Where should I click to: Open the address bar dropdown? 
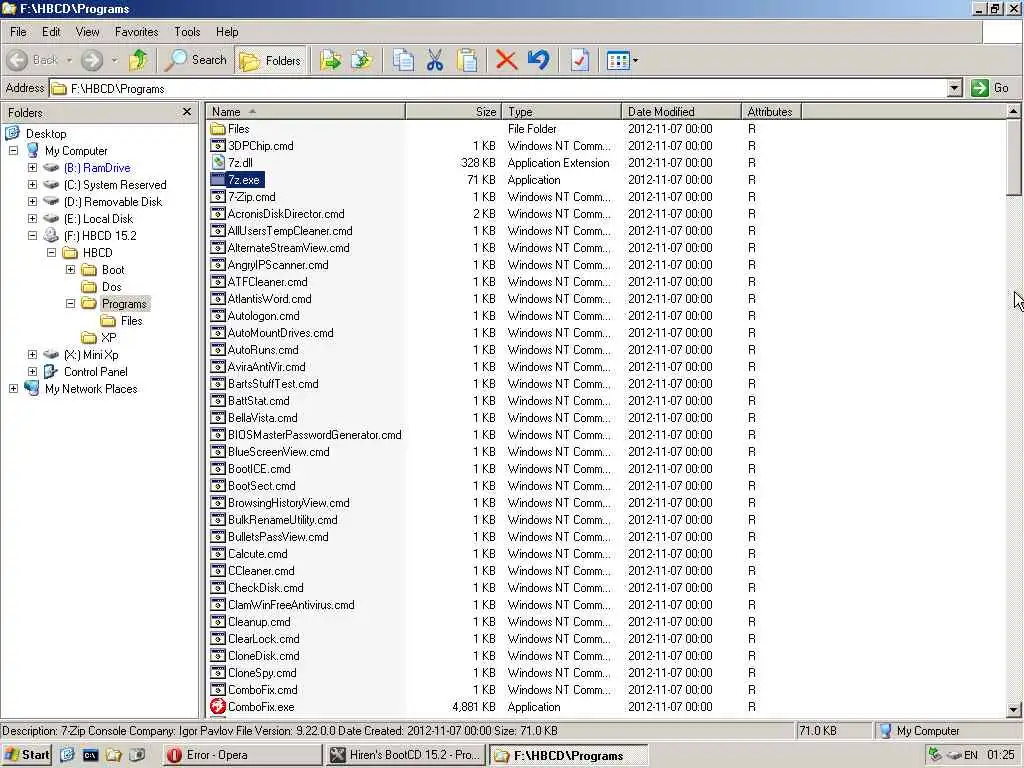pyautogui.click(x=954, y=88)
